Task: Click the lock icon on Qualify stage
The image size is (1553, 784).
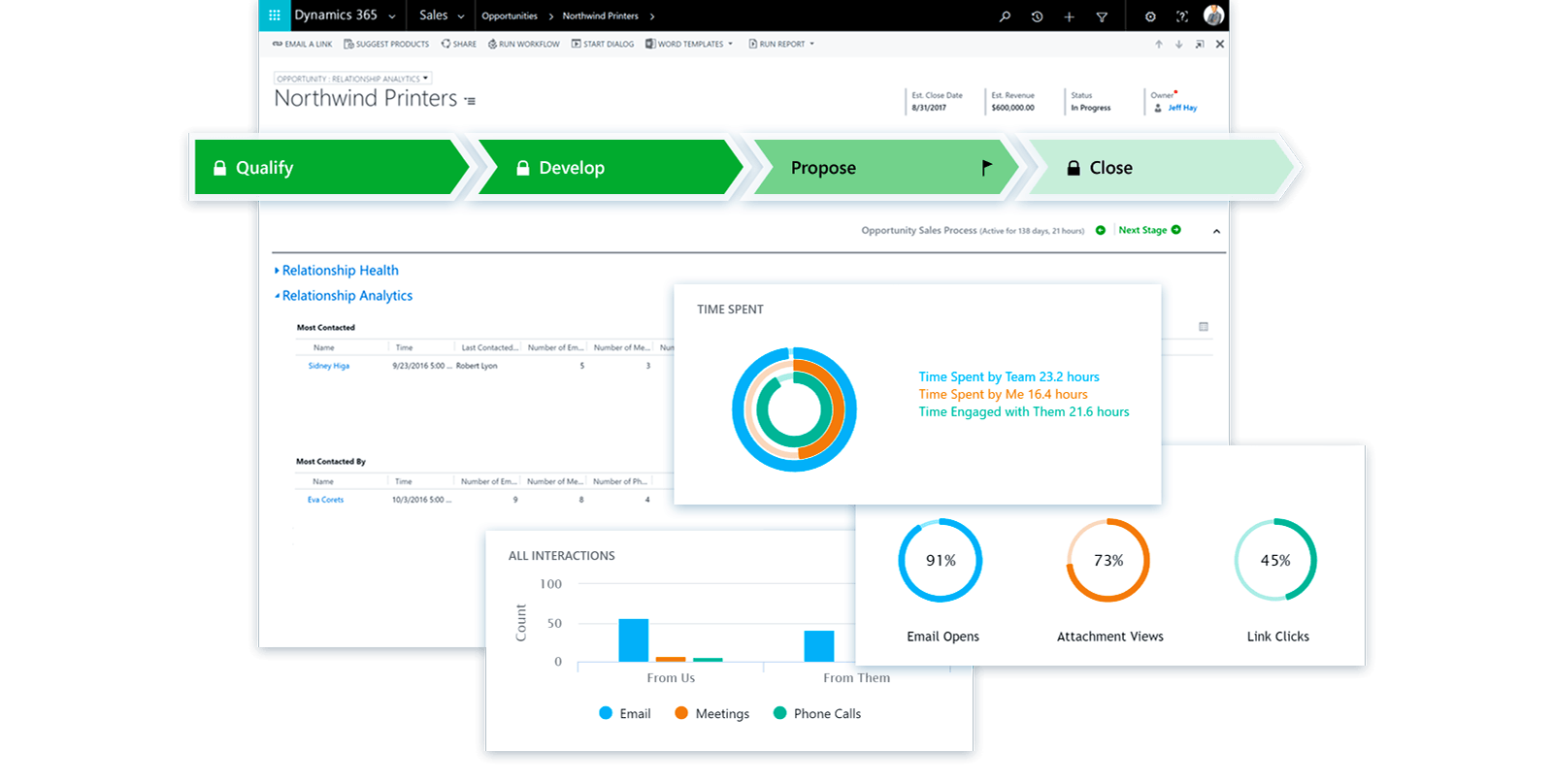Action: click(x=220, y=168)
